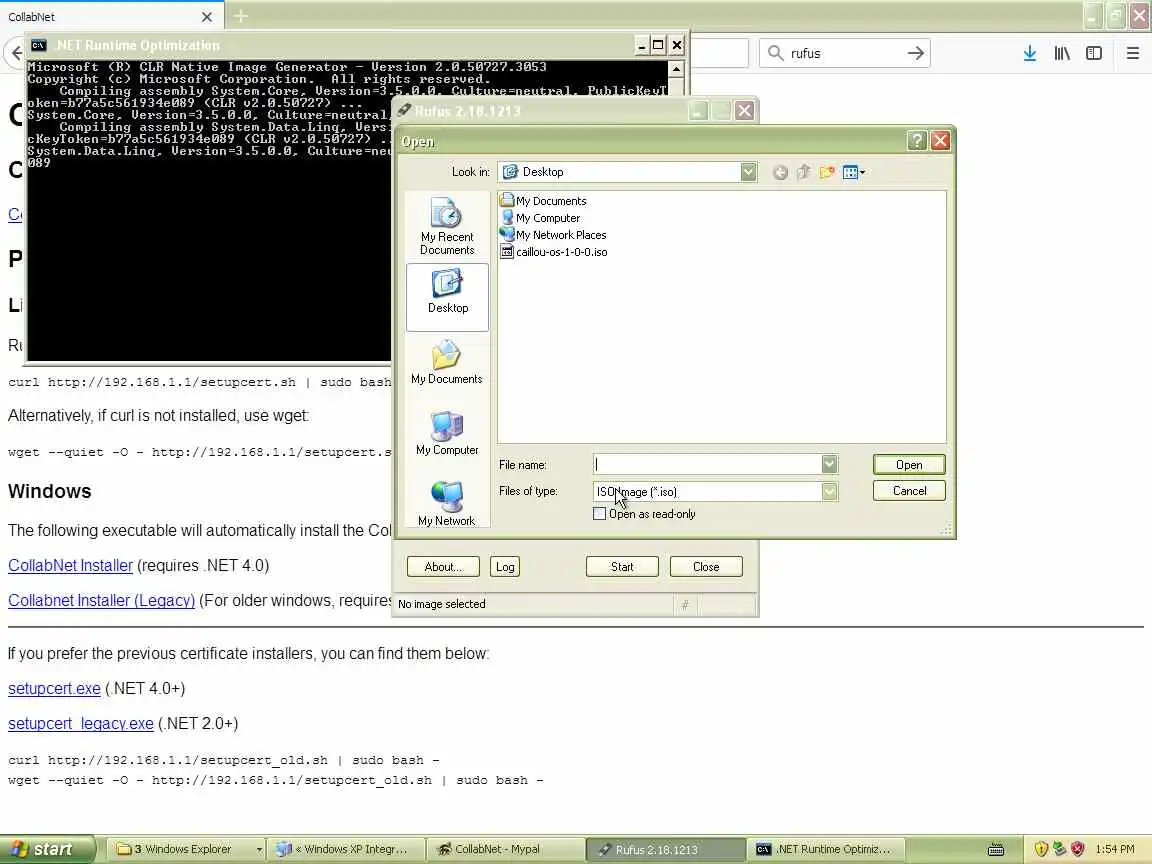Switch to .NET Runtime Optimiz... taskbar item

point(825,849)
